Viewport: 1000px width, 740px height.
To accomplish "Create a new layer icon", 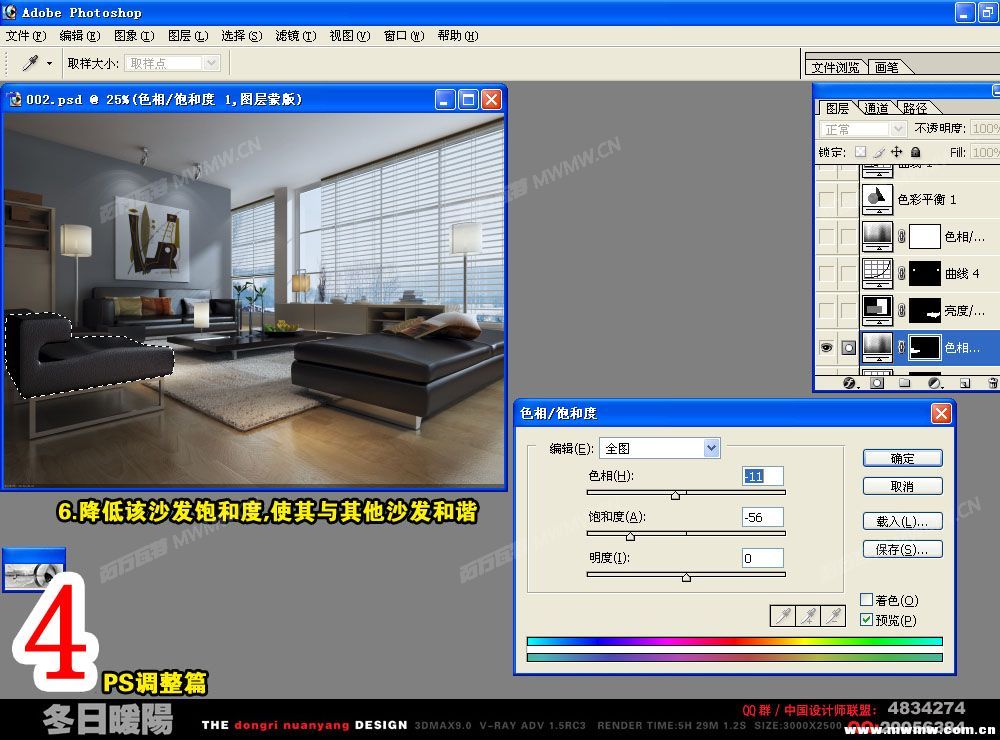I will (965, 383).
